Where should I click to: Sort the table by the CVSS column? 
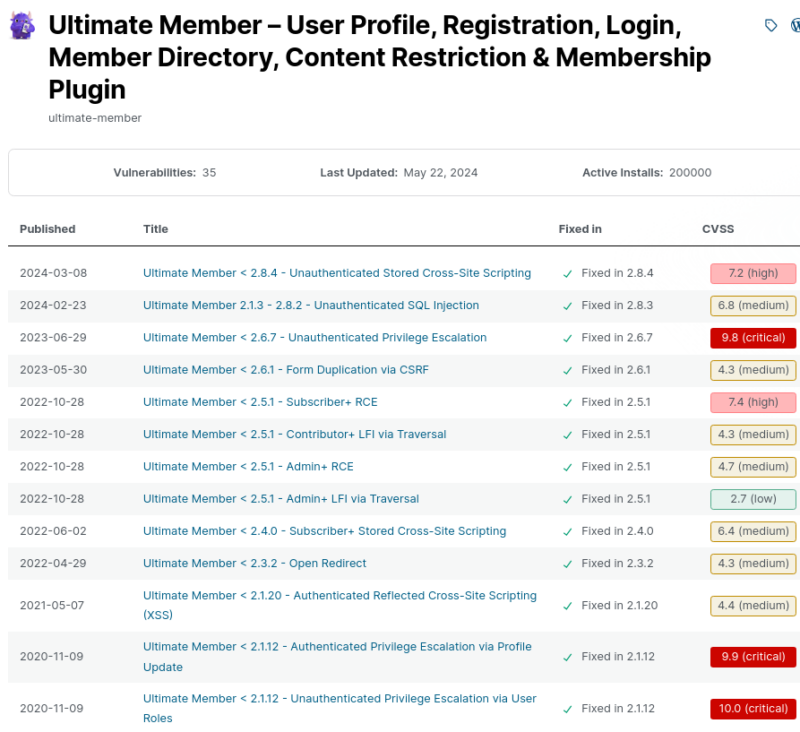[718, 228]
